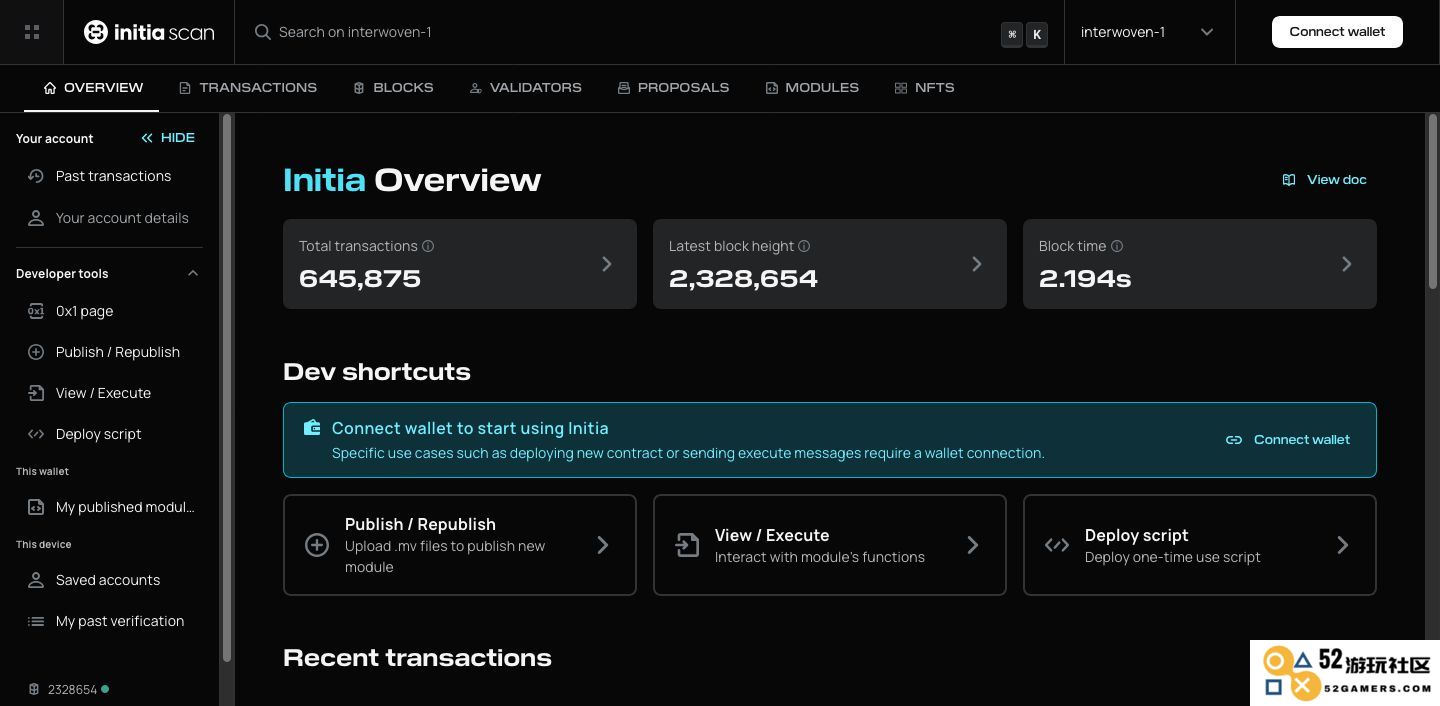Click the sidebar View / Execute icon
The height and width of the screenshot is (706, 1440).
[x=36, y=393]
